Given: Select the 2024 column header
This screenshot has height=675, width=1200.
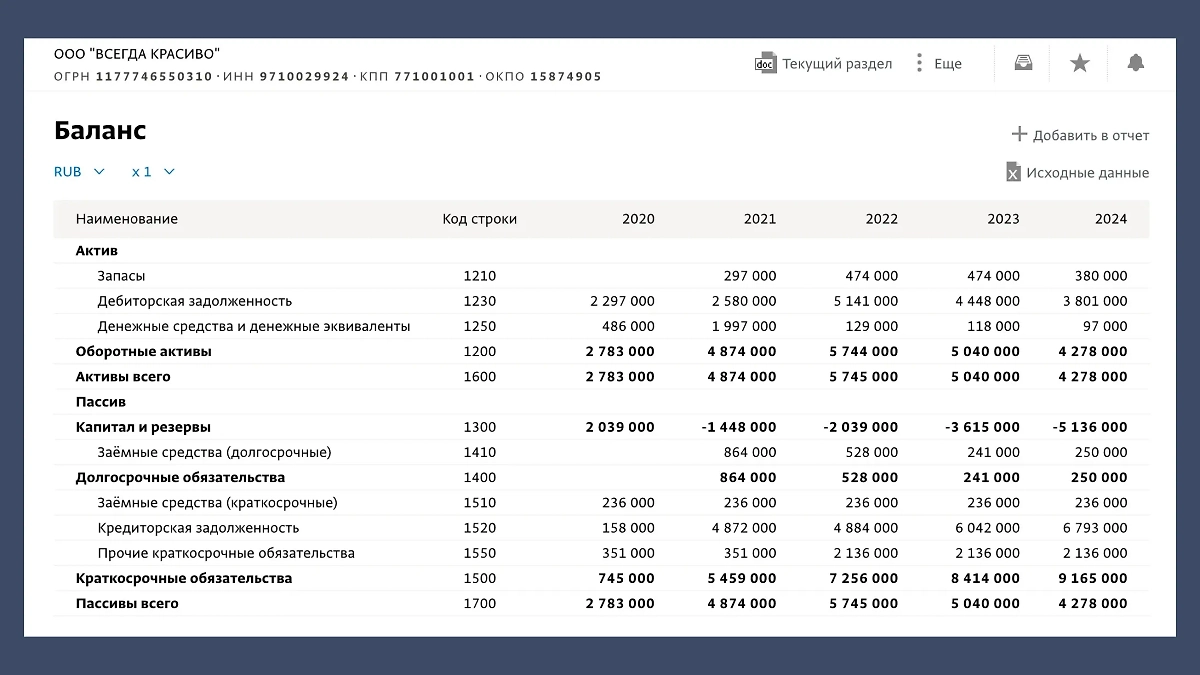Looking at the screenshot, I should (x=1110, y=219).
